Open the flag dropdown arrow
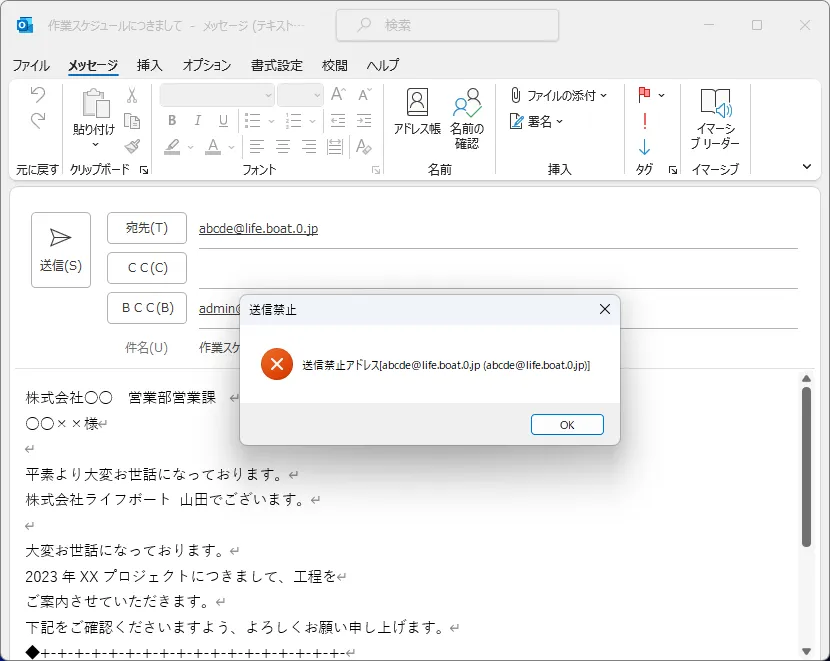This screenshot has height=661, width=830. coord(661,95)
